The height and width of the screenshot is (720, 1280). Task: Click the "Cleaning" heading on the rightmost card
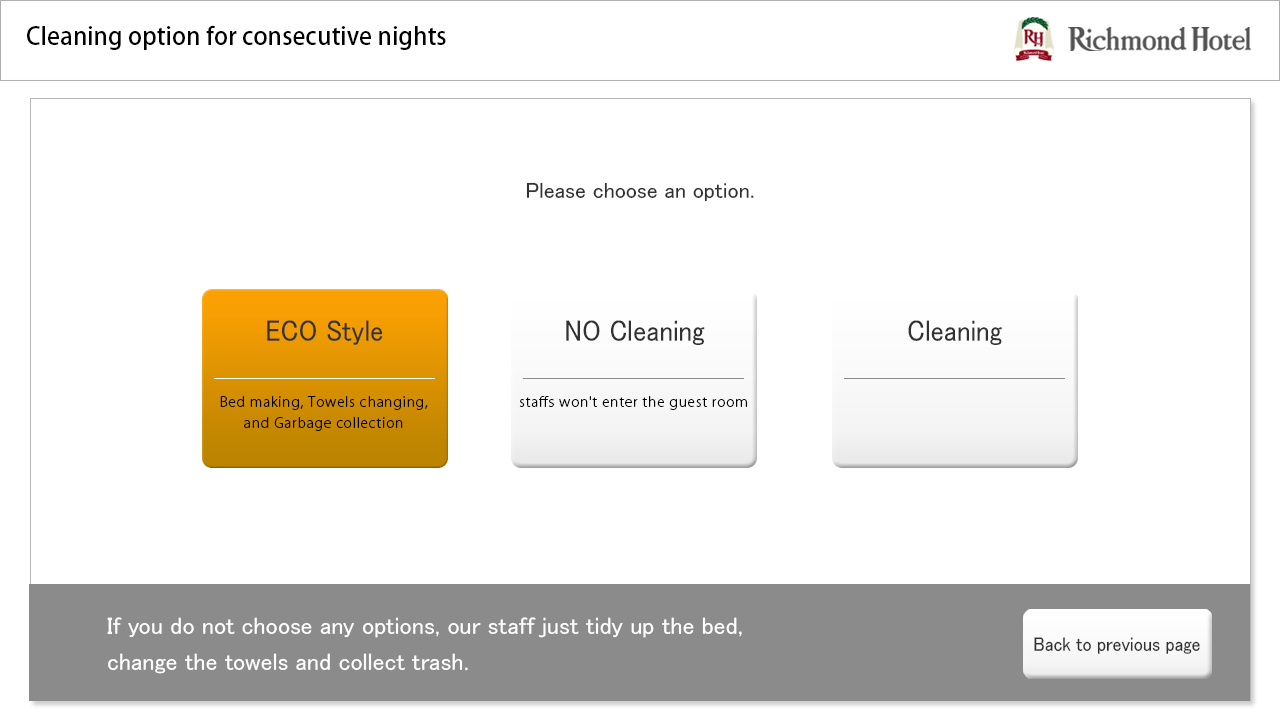click(954, 332)
